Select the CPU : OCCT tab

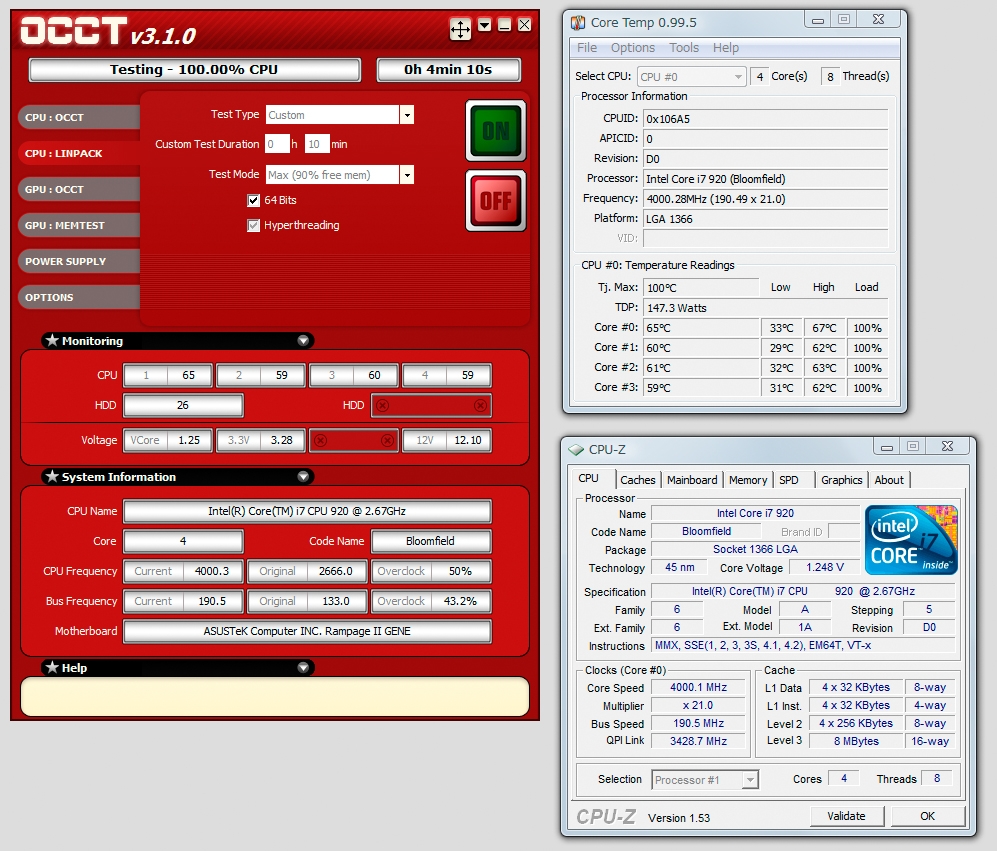79,118
